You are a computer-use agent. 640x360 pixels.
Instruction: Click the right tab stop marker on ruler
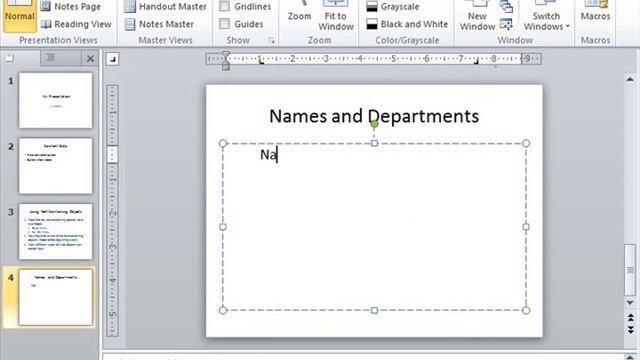[x=476, y=61]
